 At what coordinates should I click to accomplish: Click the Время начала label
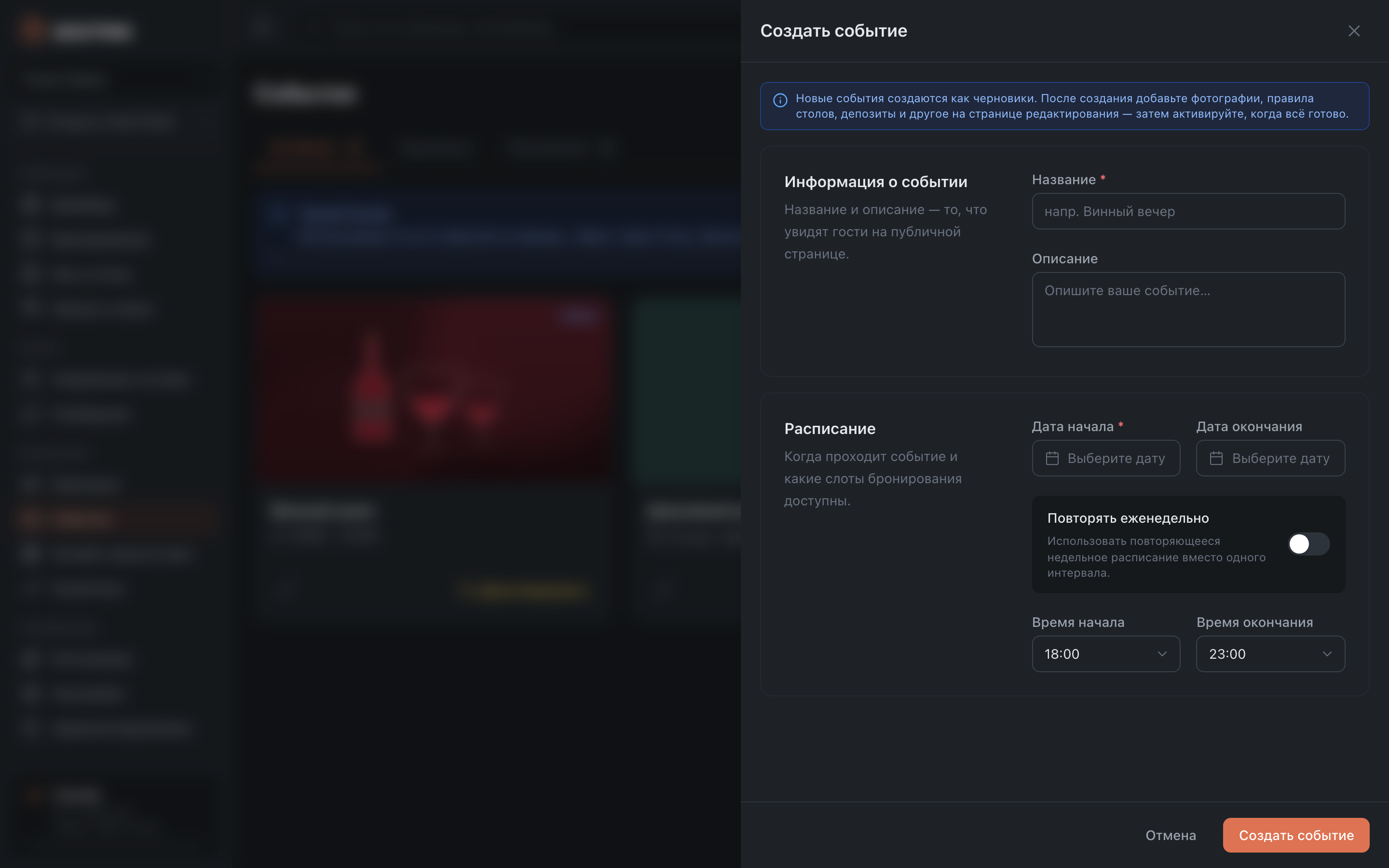coord(1078,622)
